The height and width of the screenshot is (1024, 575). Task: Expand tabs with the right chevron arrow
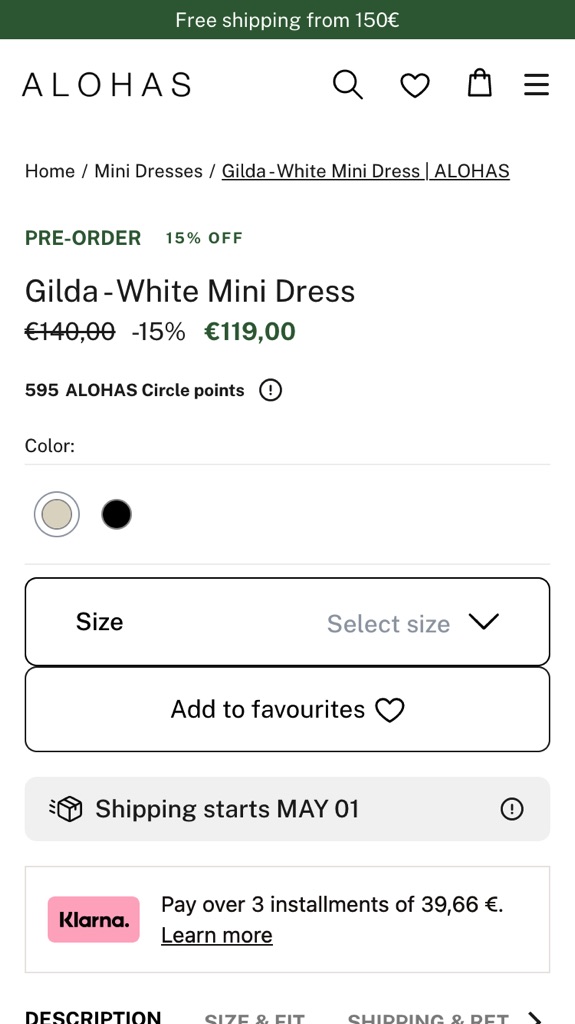point(536,1017)
